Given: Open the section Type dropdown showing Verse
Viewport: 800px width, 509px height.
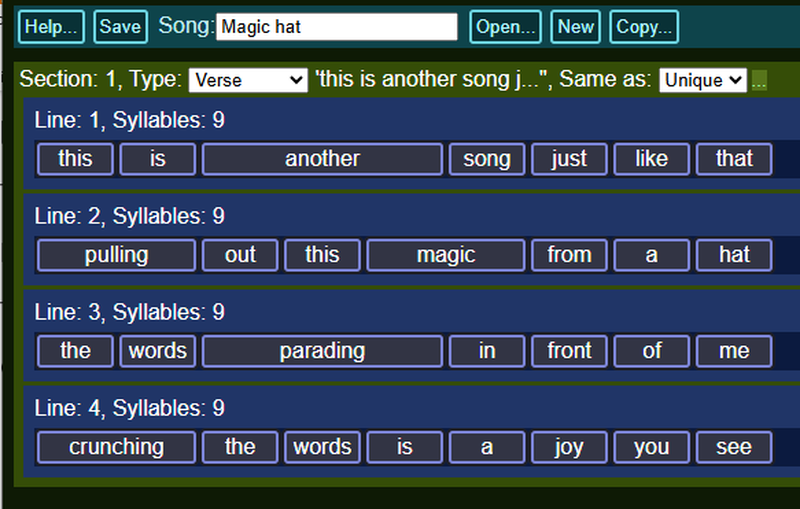Looking at the screenshot, I should coord(248,81).
